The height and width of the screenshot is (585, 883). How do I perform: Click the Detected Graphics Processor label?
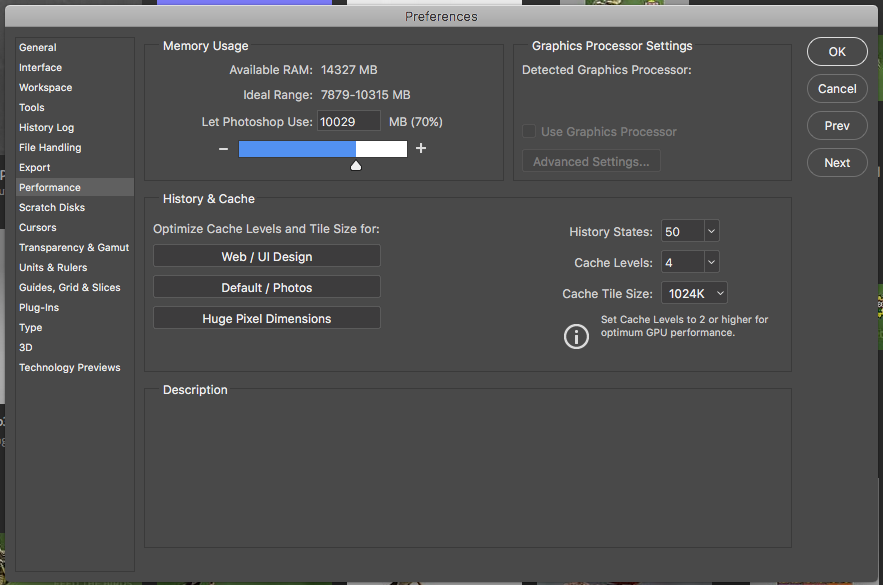click(x=606, y=70)
